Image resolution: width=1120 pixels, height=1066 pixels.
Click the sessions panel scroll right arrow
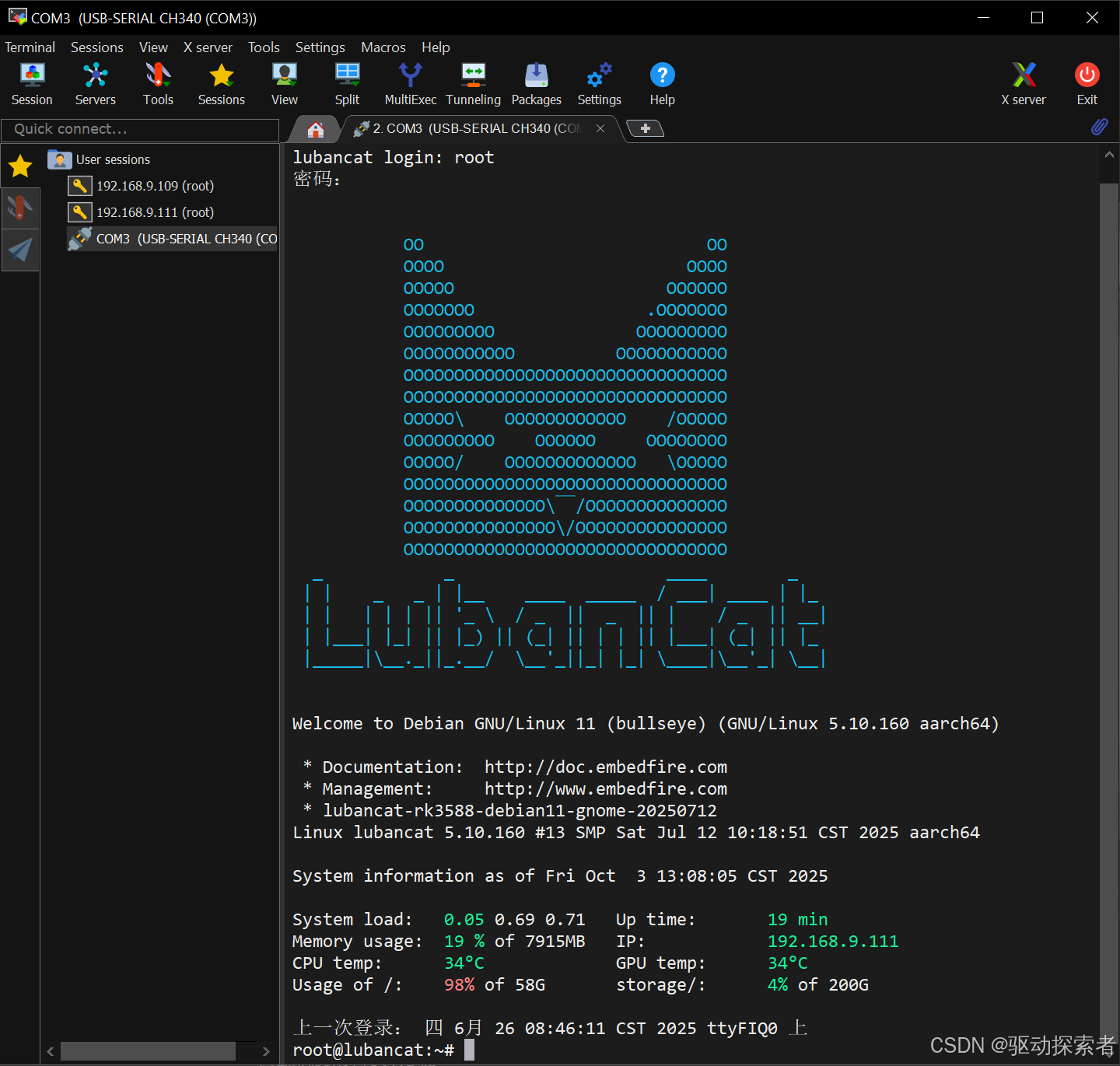click(266, 1051)
